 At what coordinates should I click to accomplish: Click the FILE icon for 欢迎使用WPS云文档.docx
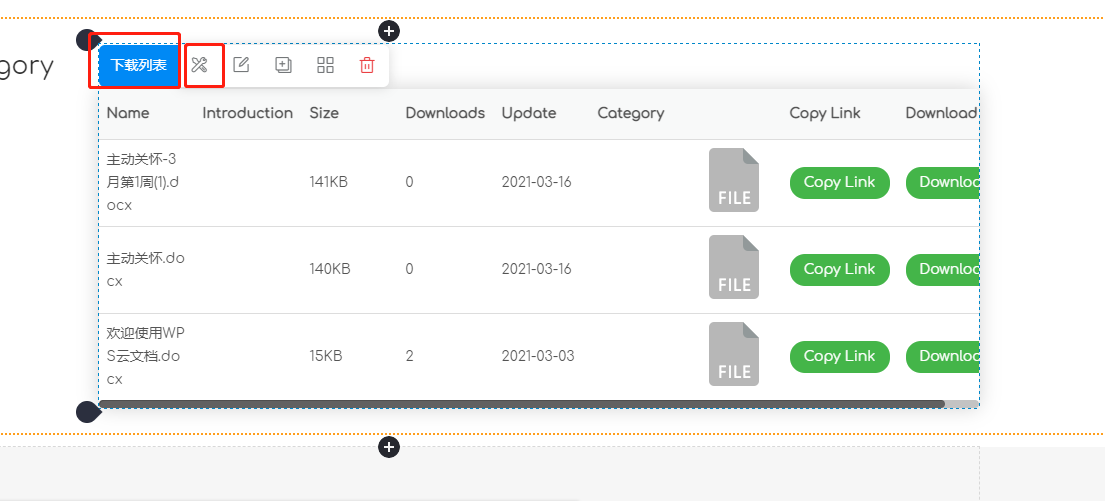coord(733,355)
